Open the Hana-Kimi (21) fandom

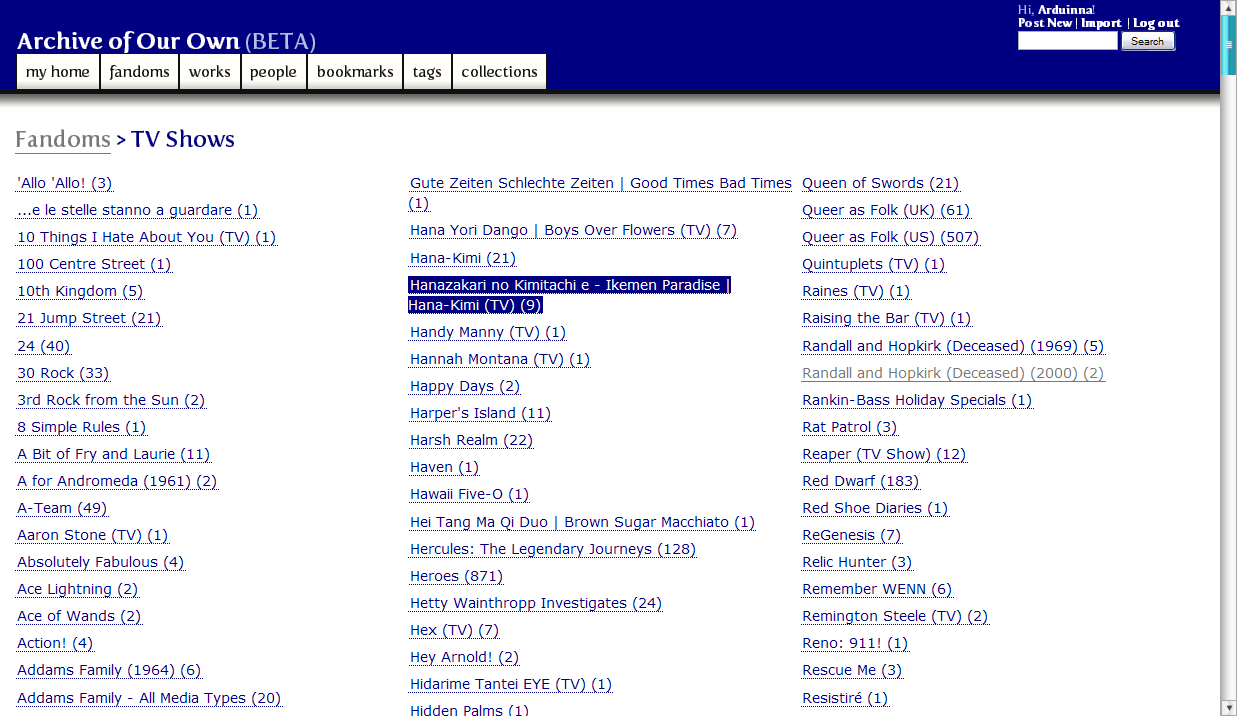pos(463,258)
